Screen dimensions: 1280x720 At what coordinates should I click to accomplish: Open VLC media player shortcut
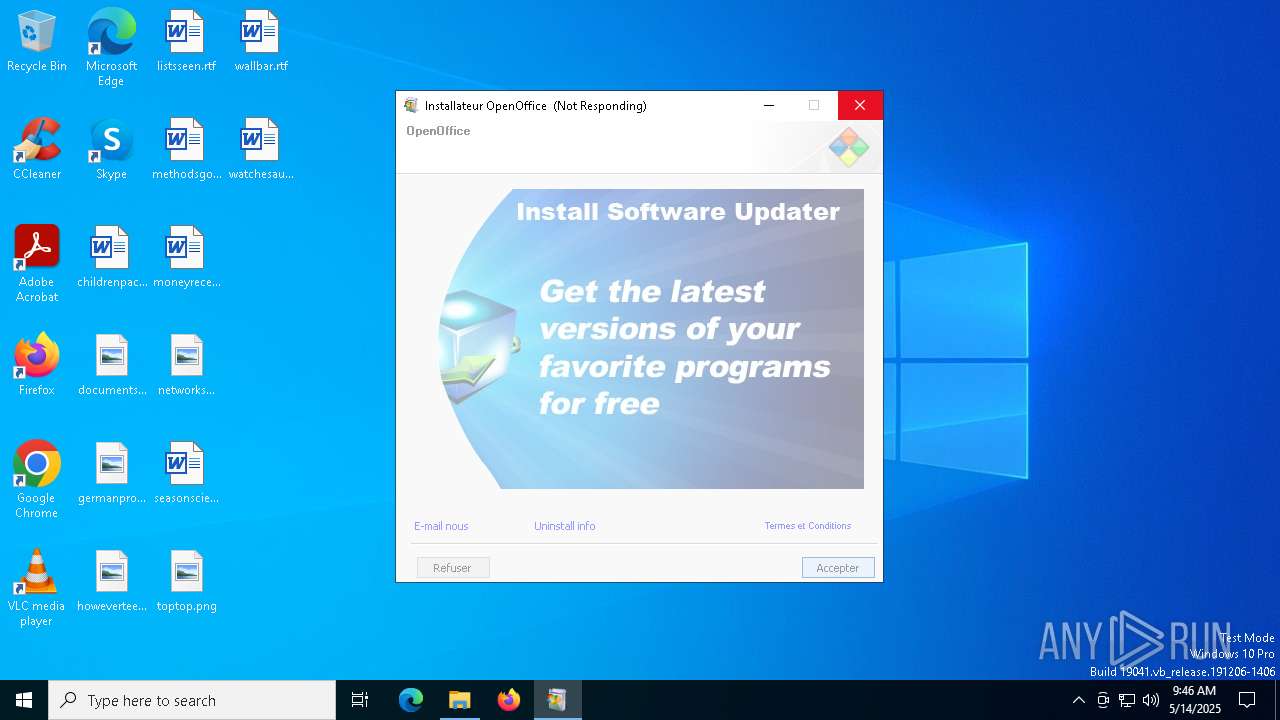(x=37, y=588)
